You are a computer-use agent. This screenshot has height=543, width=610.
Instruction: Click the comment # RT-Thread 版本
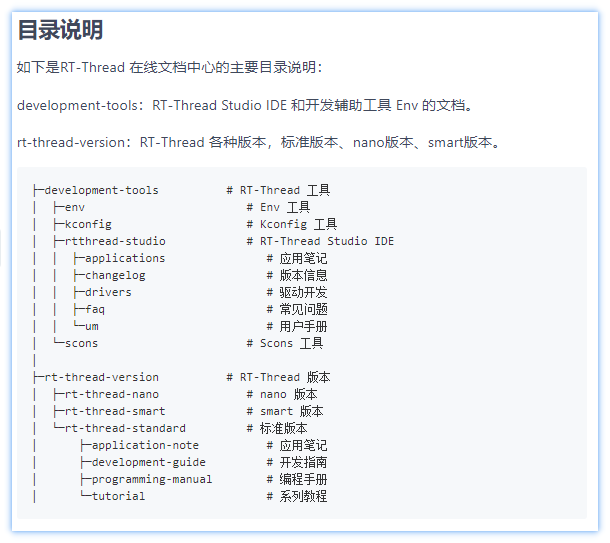point(279,377)
